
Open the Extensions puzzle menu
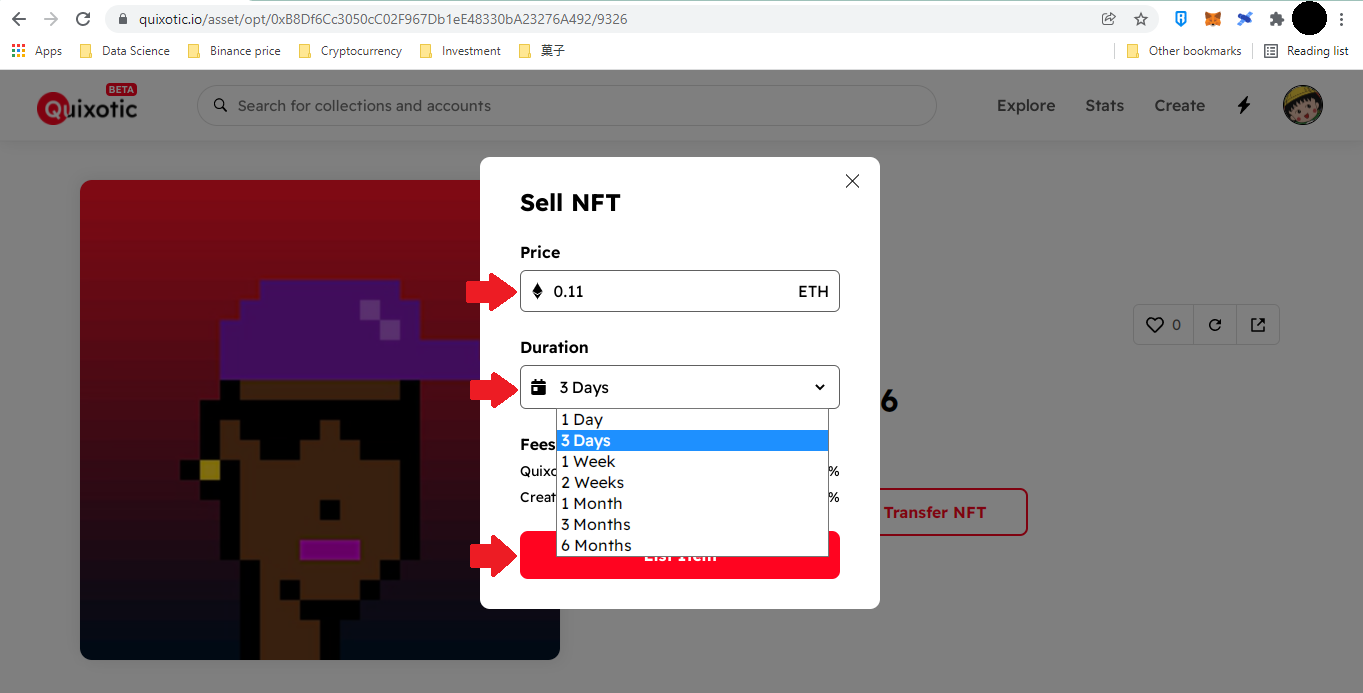[x=1276, y=19]
